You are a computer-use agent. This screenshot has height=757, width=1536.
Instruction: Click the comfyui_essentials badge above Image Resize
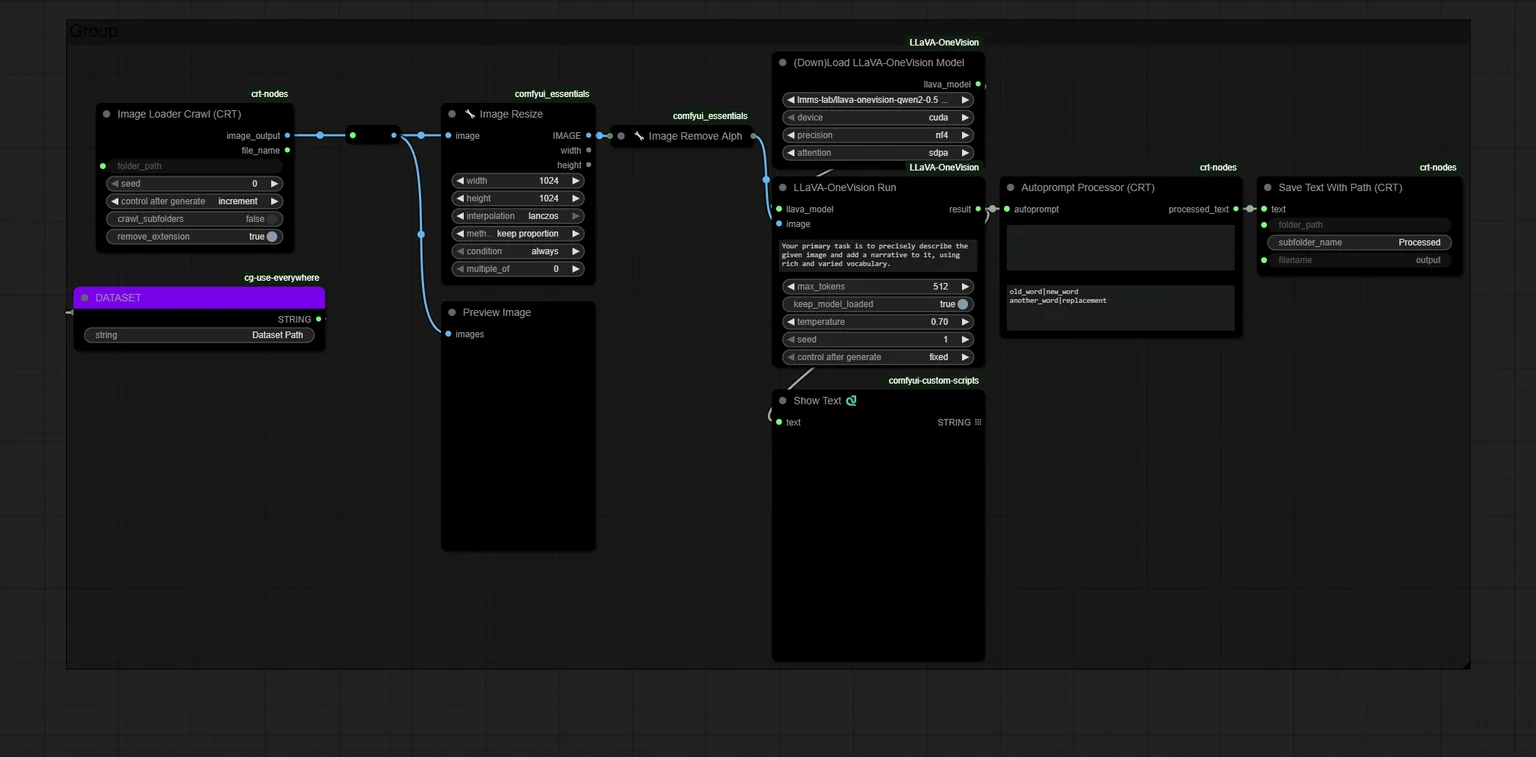pyautogui.click(x=552, y=94)
